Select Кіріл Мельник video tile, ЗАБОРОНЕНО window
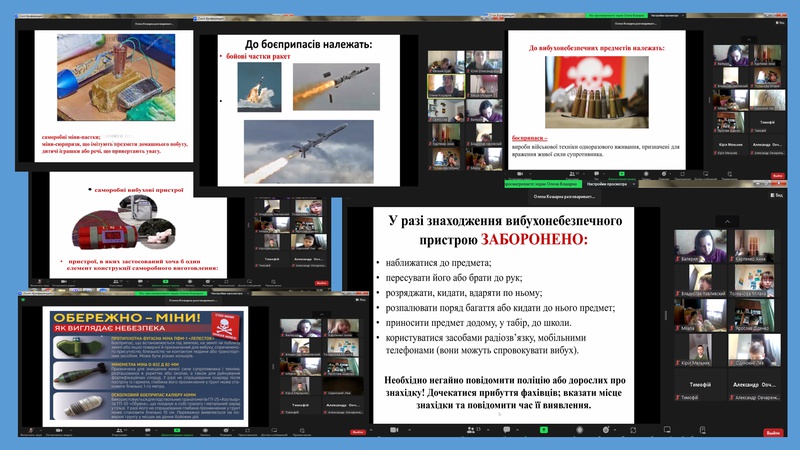 click(x=701, y=350)
